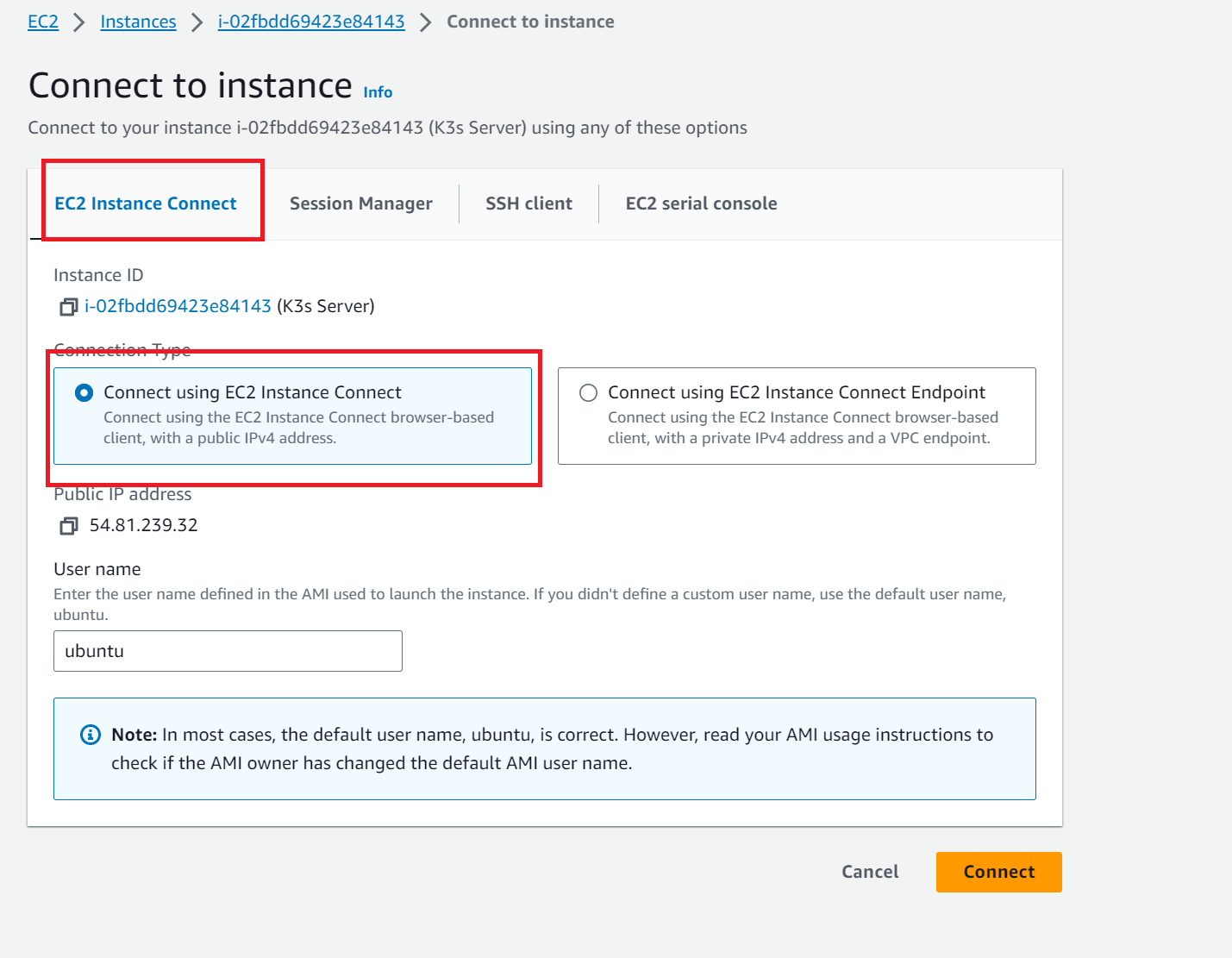Viewport: 1232px width, 958px height.
Task: Click the Connect to instance breadcrumb text
Action: 530,22
